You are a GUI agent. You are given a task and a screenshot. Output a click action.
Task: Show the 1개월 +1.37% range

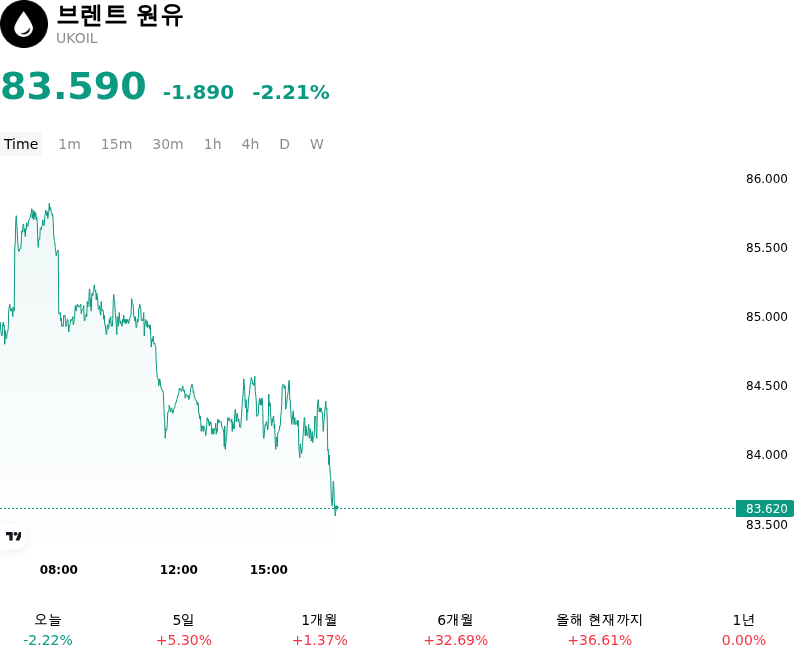coord(319,630)
